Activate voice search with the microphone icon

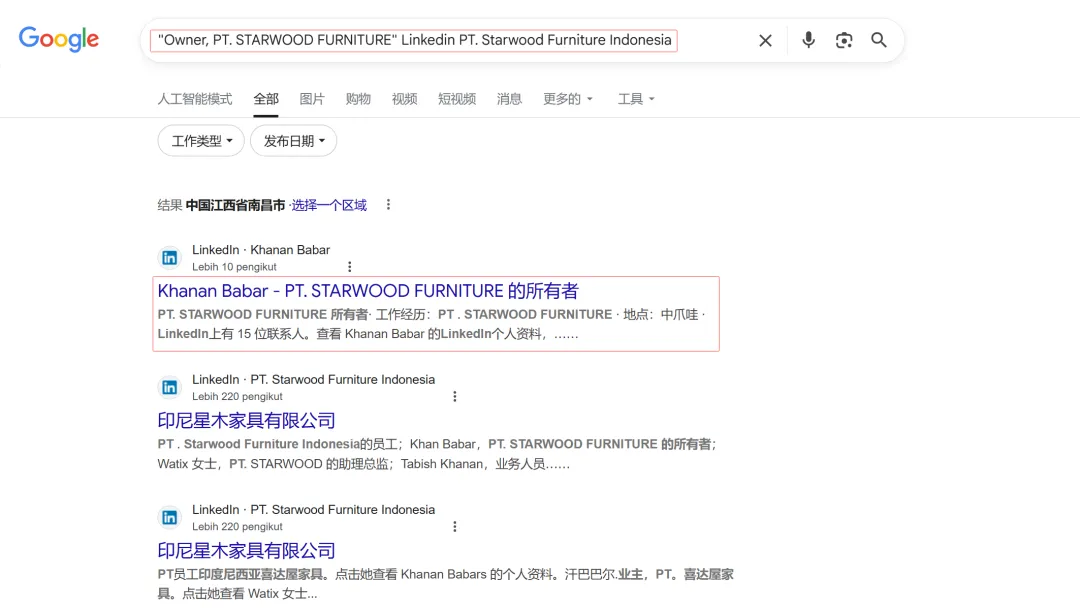[808, 40]
